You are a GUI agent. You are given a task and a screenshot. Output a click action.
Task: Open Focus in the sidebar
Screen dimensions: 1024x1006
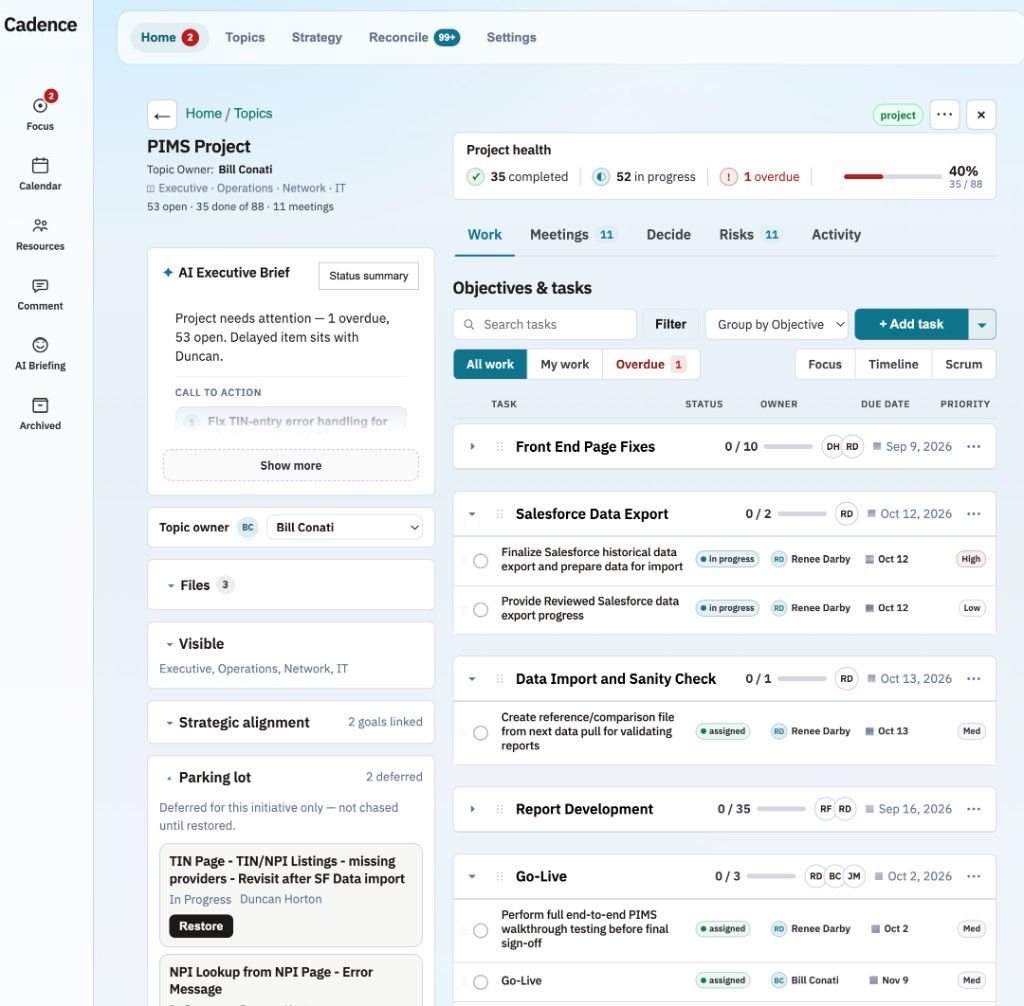pos(40,112)
